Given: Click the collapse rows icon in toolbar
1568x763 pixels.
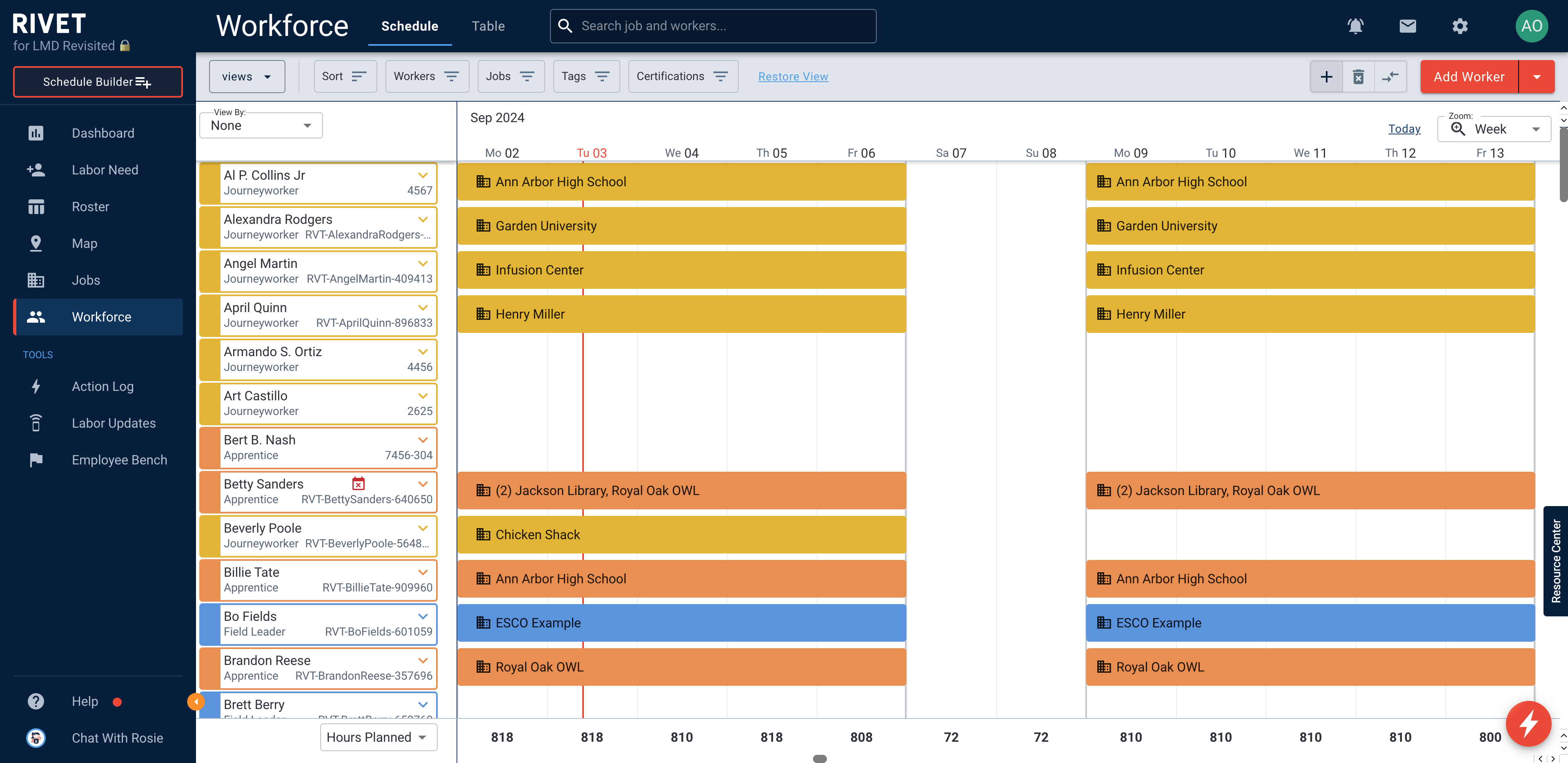Looking at the screenshot, I should pos(1390,77).
